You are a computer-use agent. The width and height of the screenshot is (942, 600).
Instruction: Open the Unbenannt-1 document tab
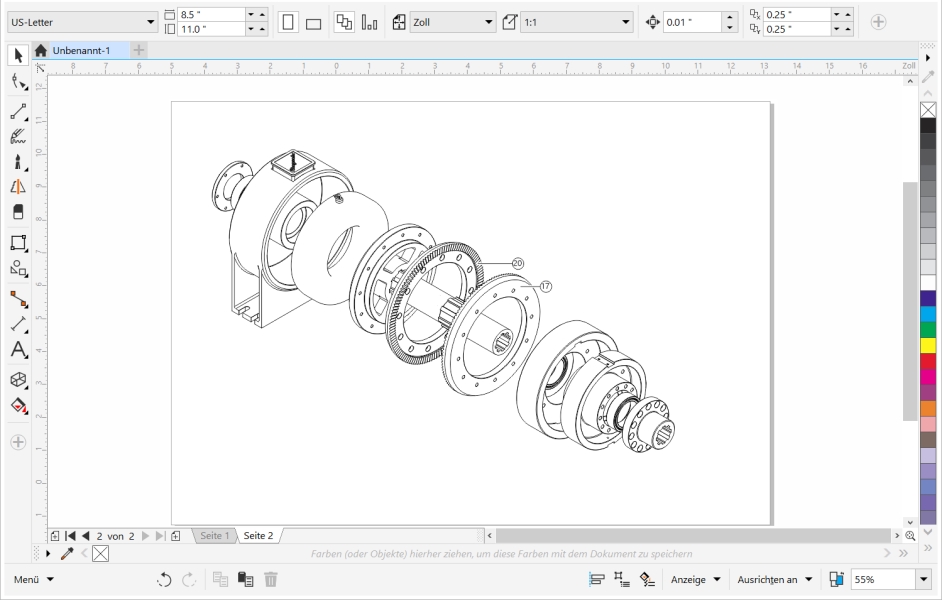(x=80, y=50)
